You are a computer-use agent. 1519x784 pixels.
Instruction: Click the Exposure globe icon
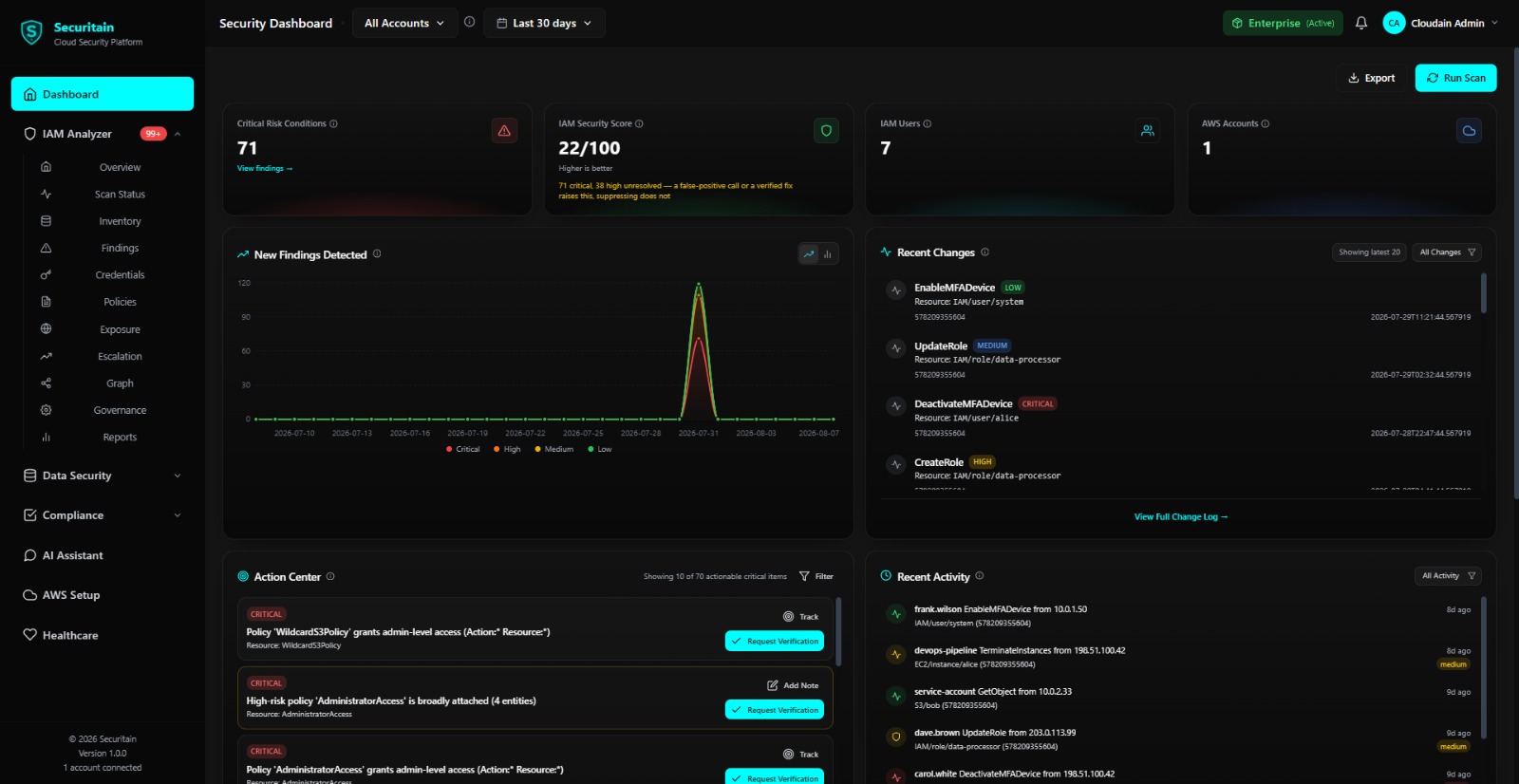(x=46, y=328)
